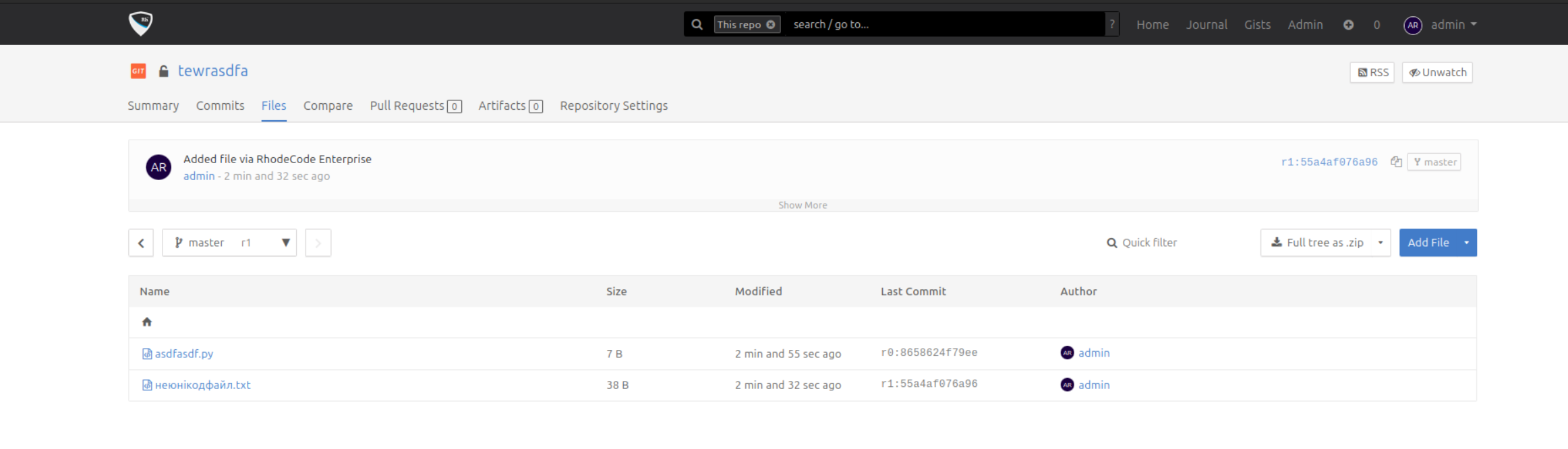Viewport: 1568px width, 449px height.
Task: Click the plus create-new icon in header
Action: point(1348,25)
